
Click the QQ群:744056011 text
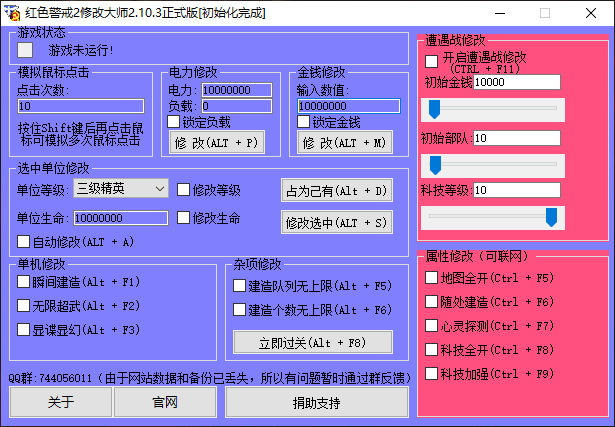click(x=50, y=378)
